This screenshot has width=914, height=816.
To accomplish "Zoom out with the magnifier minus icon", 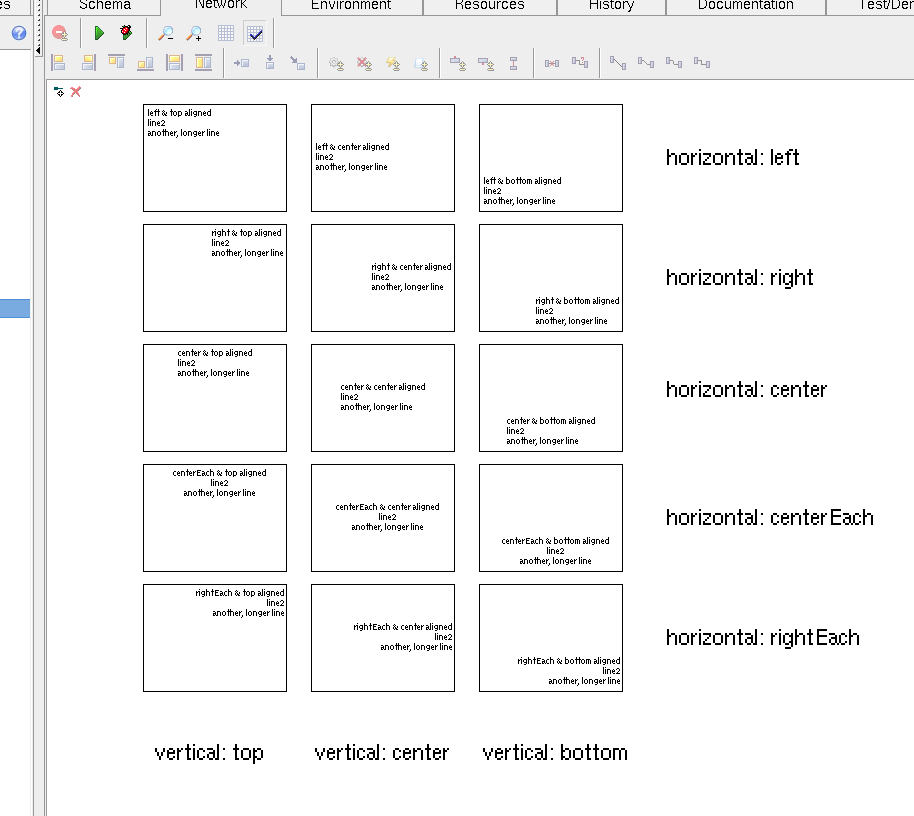I will 166,33.
